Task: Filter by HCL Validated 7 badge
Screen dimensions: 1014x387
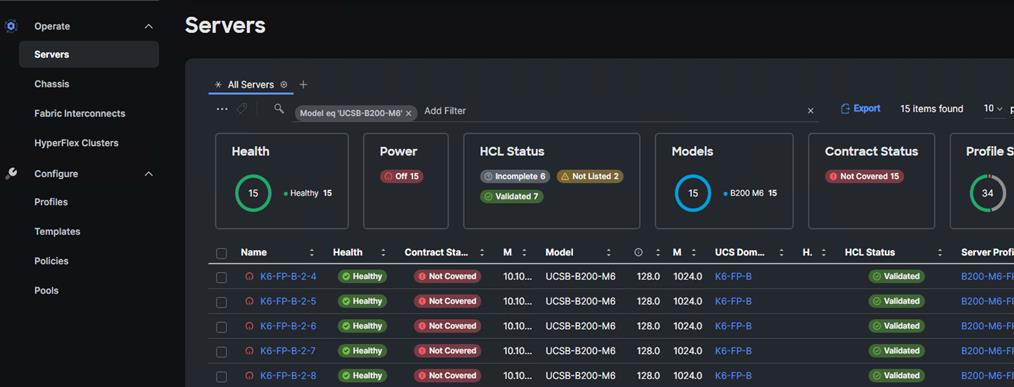Action: tap(512, 196)
